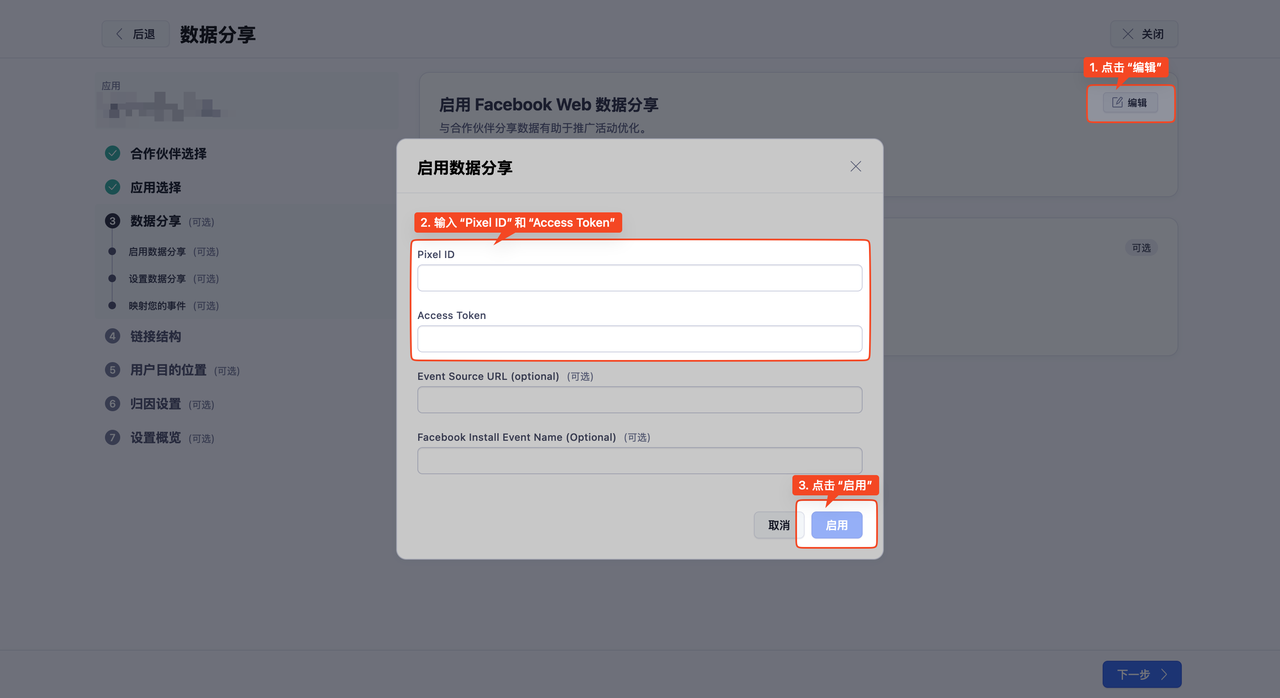This screenshot has width=1280, height=698.
Task: Click the 取消 button in the dialog
Action: pos(777,524)
